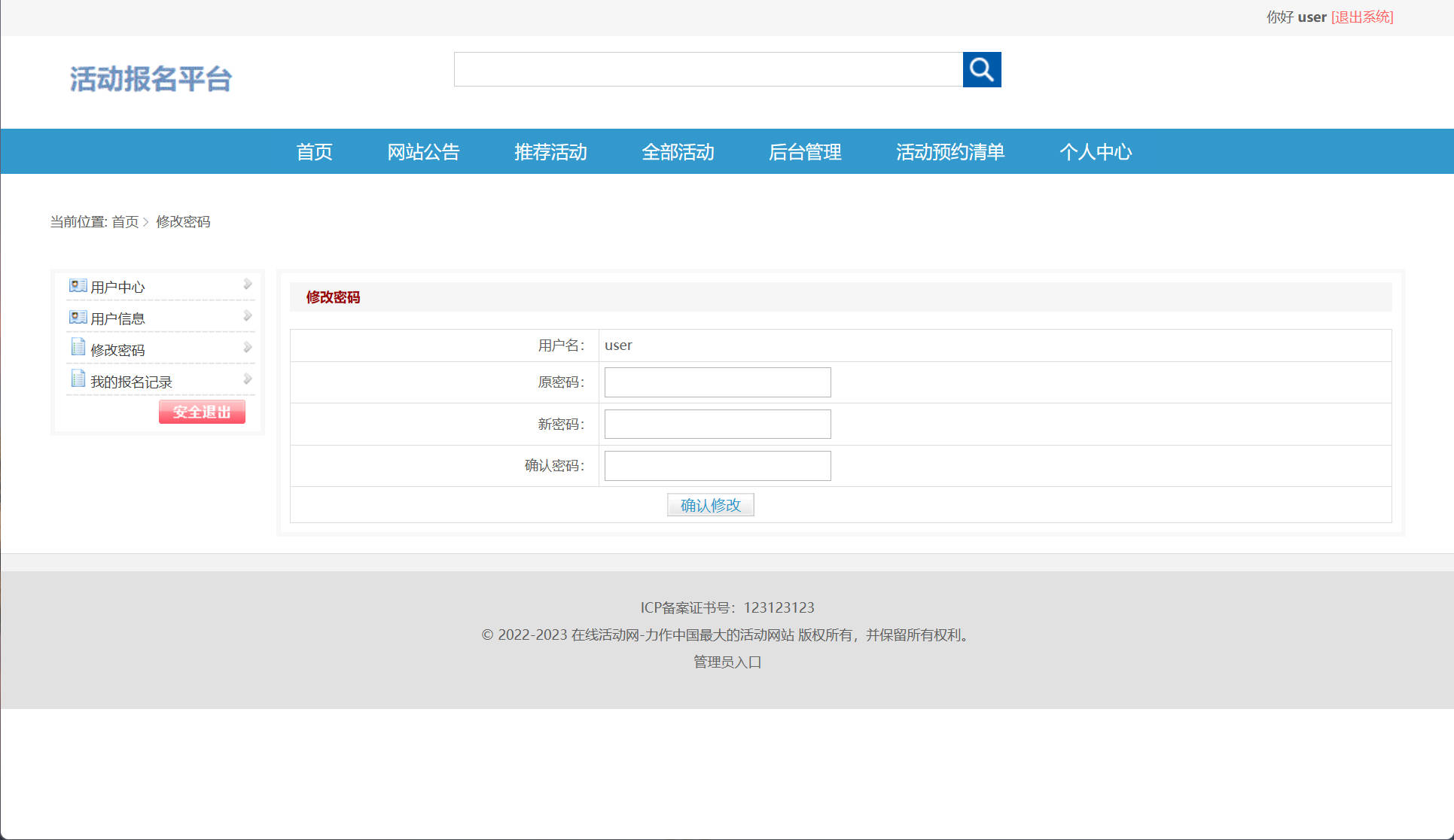Open the 首页 navigation tab
This screenshot has height=840, width=1454.
pyautogui.click(x=315, y=152)
